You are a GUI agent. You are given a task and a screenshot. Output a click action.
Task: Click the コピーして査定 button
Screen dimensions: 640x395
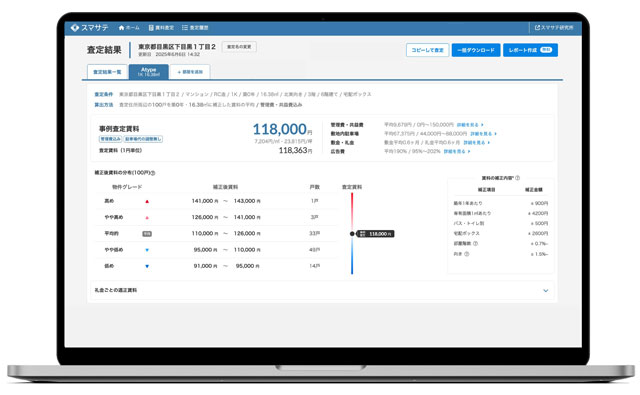coord(427,50)
